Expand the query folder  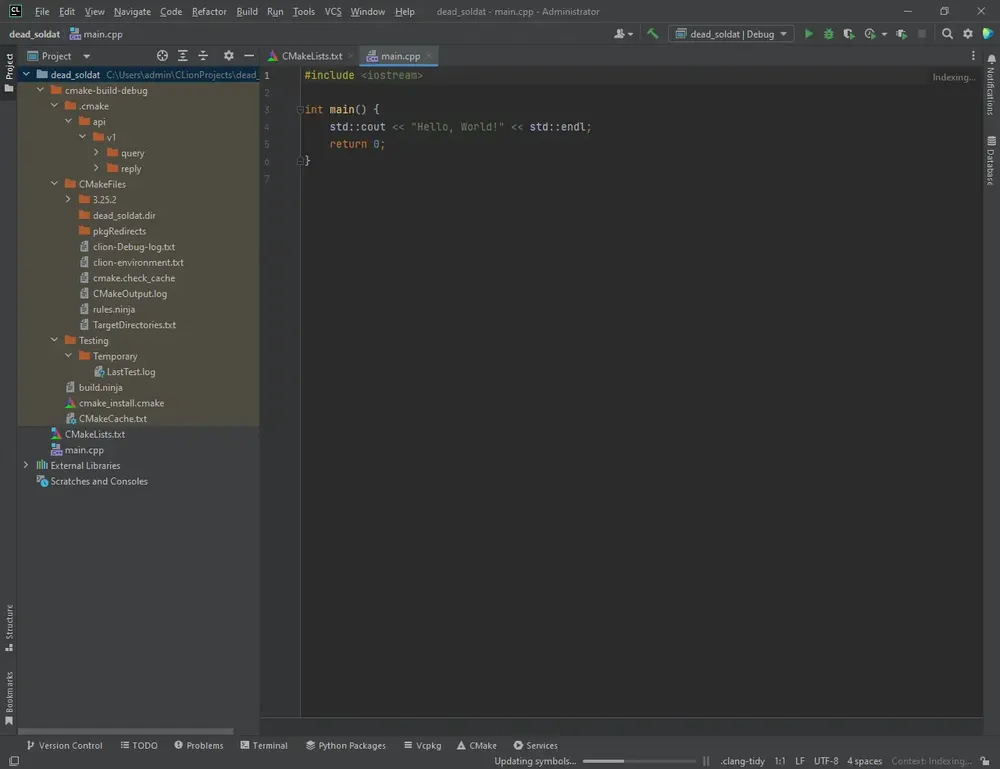click(97, 153)
